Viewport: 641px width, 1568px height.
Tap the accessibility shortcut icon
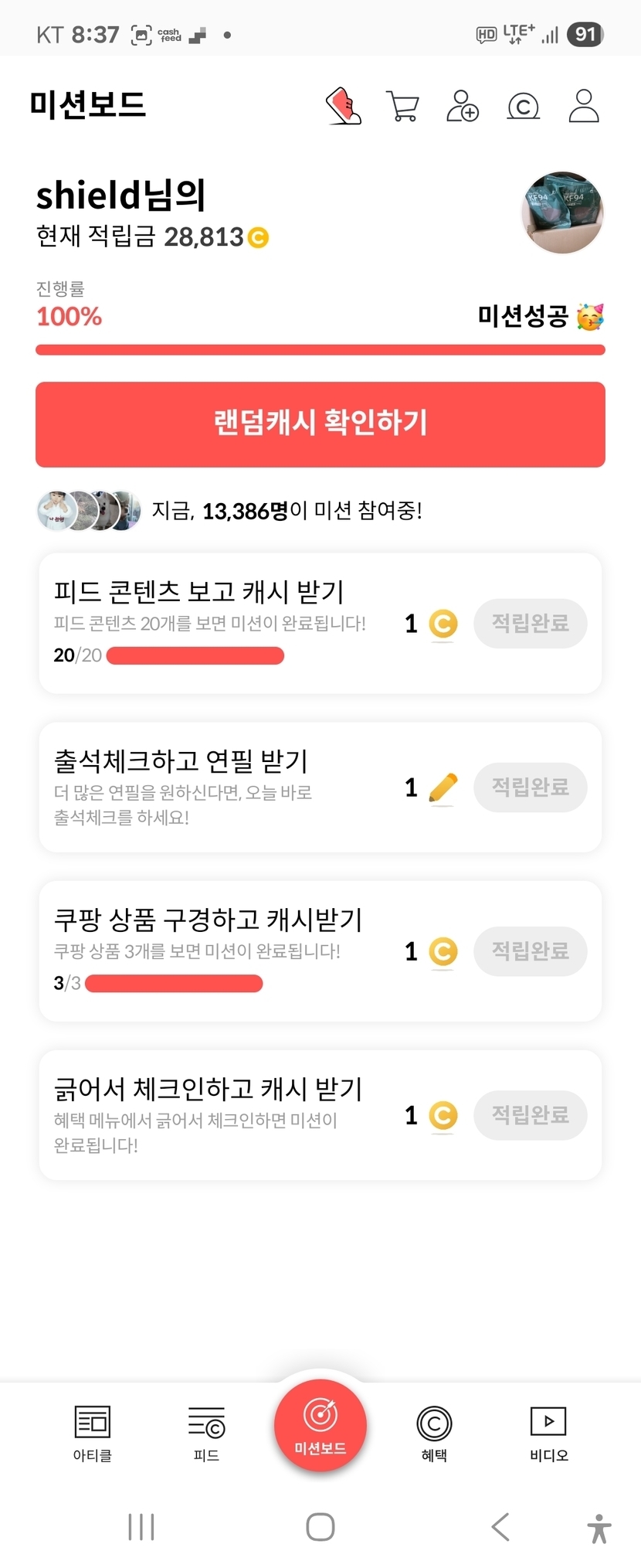[599, 1528]
